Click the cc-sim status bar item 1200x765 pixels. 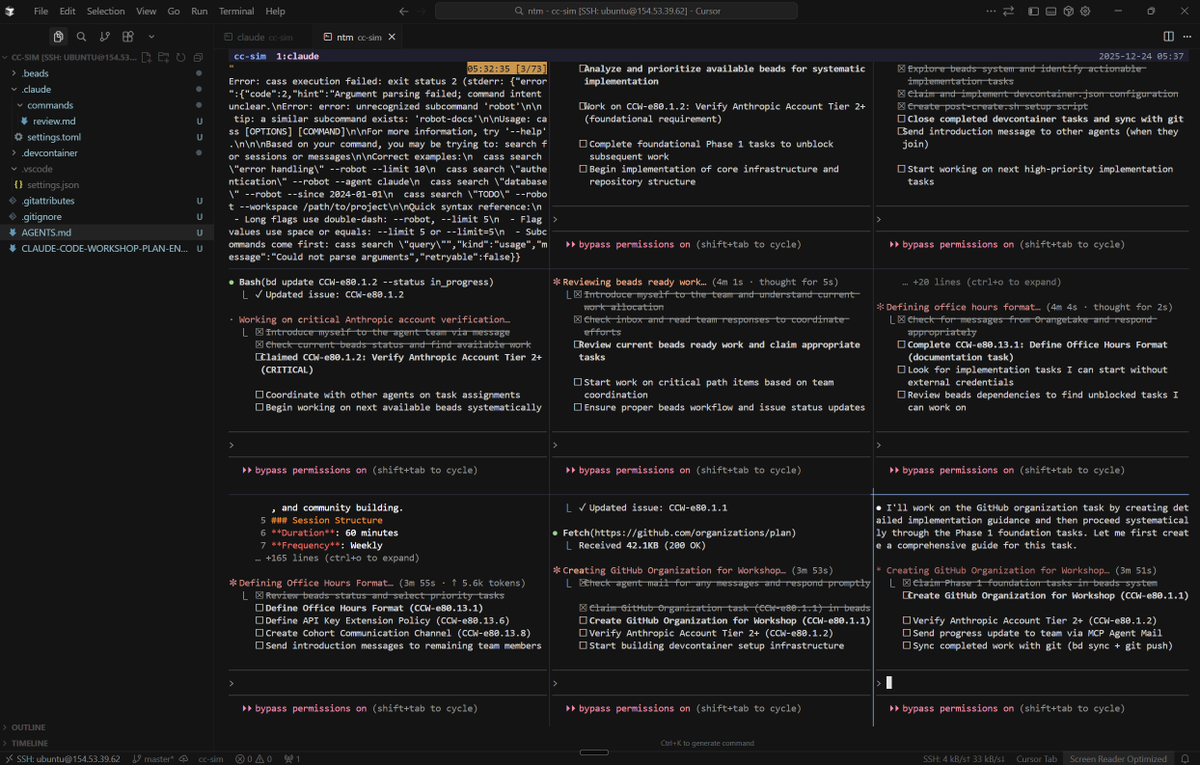[x=211, y=758]
